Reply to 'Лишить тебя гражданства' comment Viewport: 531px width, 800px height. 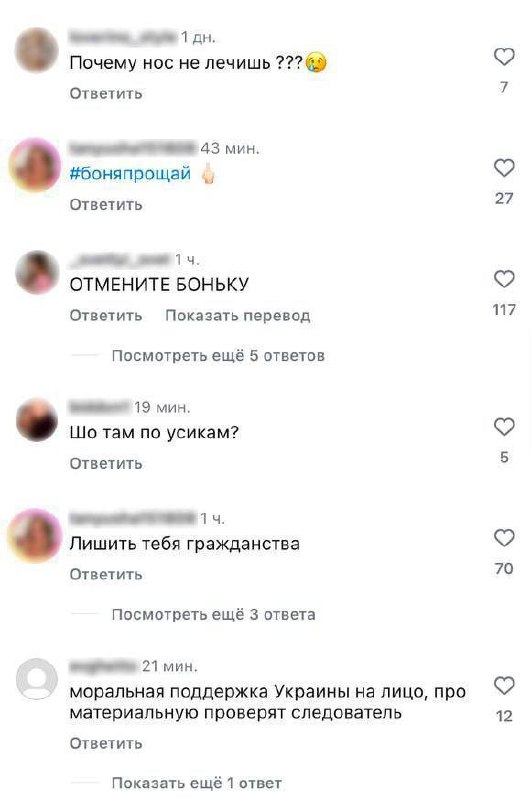[106, 574]
